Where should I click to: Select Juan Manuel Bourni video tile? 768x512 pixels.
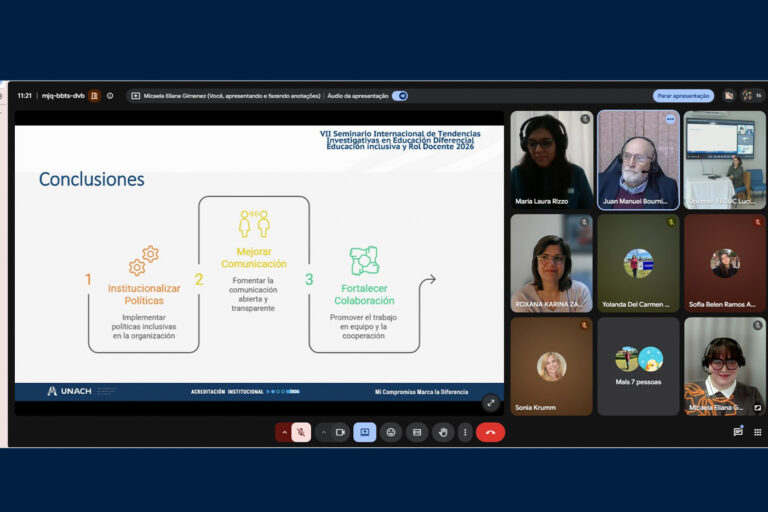[638, 160]
